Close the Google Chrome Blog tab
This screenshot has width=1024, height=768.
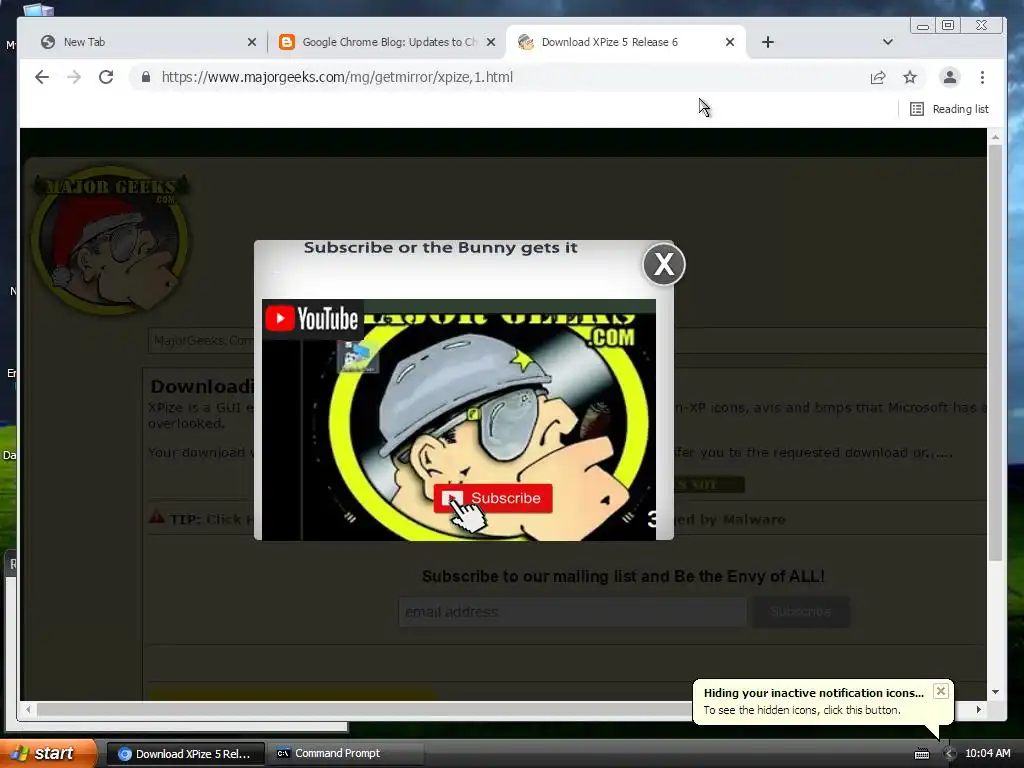491,42
